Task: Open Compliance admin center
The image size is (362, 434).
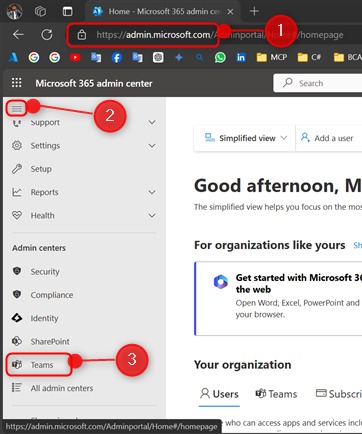Action: (84, 295)
